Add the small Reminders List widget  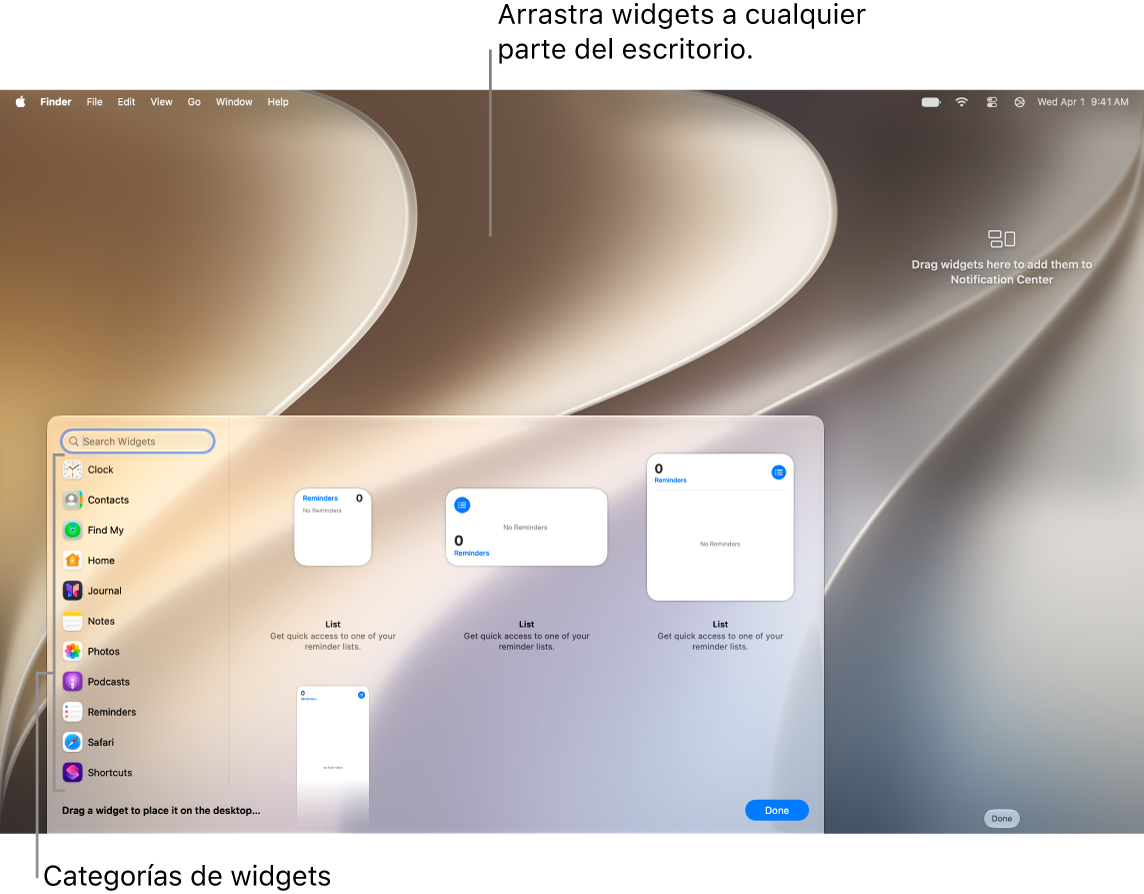click(333, 527)
